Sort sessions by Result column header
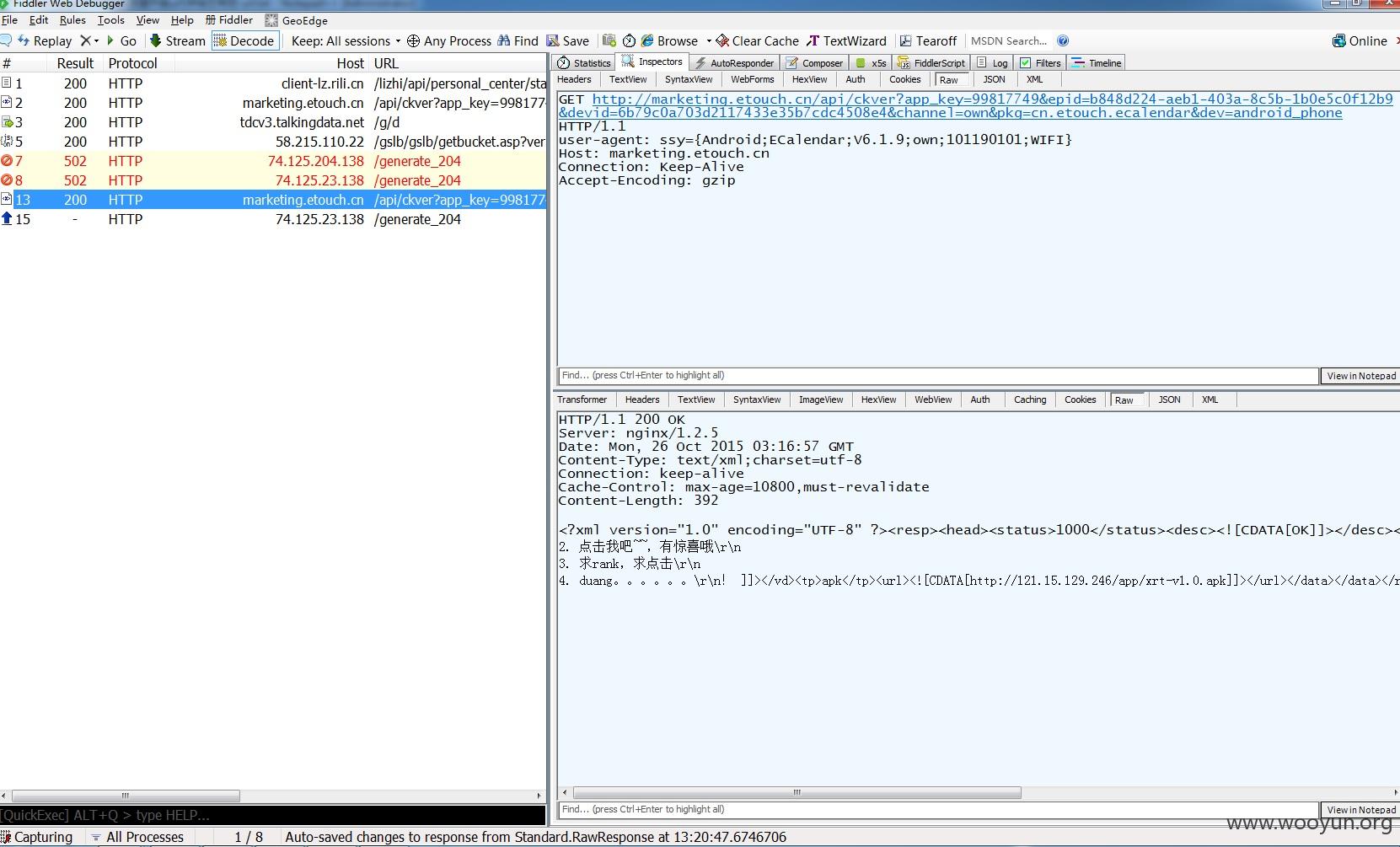 75,63
